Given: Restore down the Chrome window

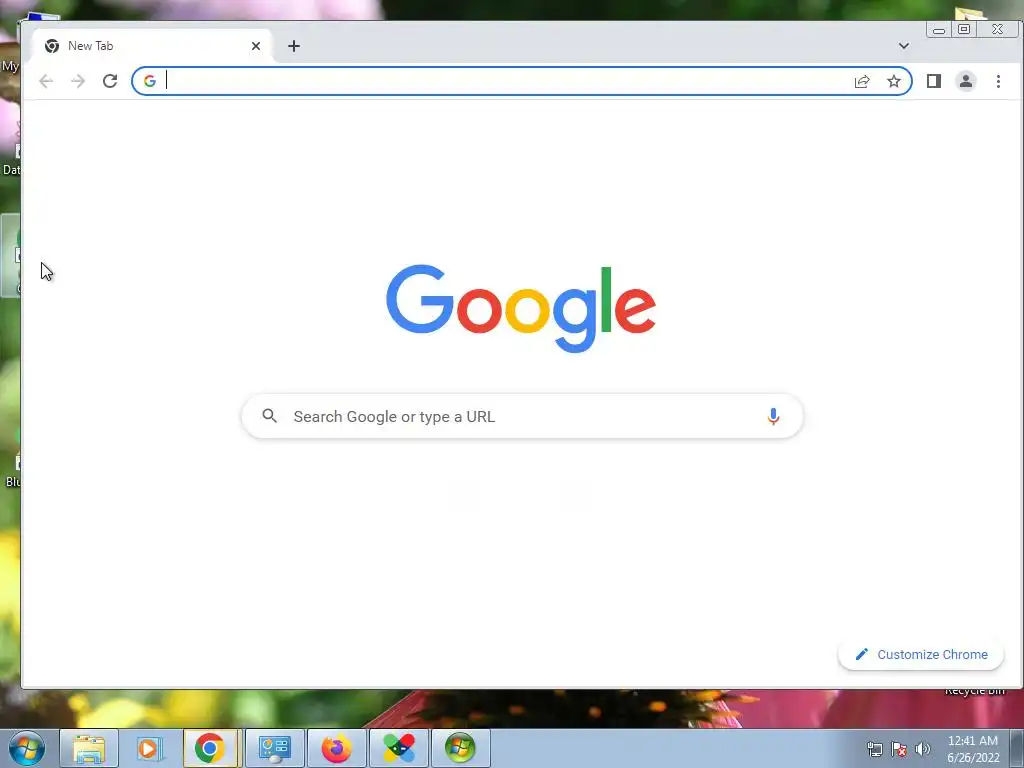Looking at the screenshot, I should click(964, 29).
